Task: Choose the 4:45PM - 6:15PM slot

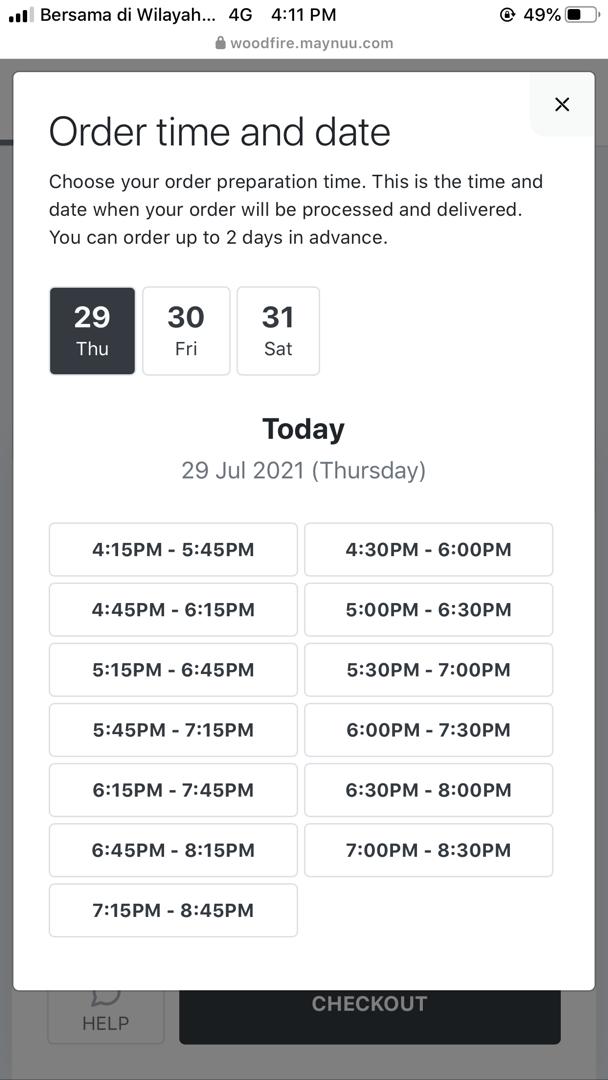Action: [x=173, y=610]
